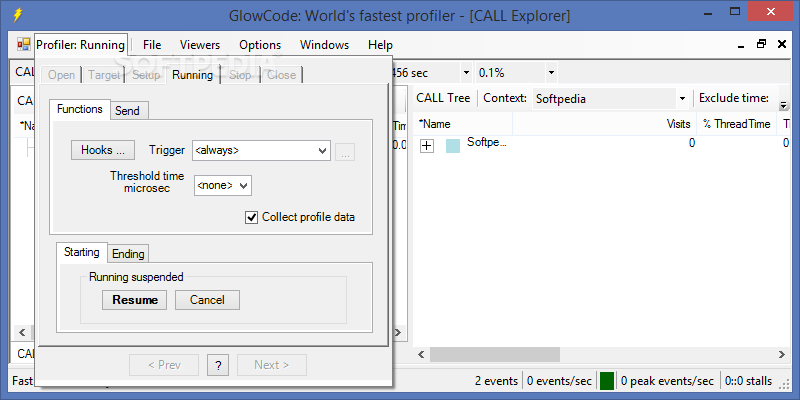Uncheck Collect profile data
Screen dimensions: 800x400
pos(252,217)
